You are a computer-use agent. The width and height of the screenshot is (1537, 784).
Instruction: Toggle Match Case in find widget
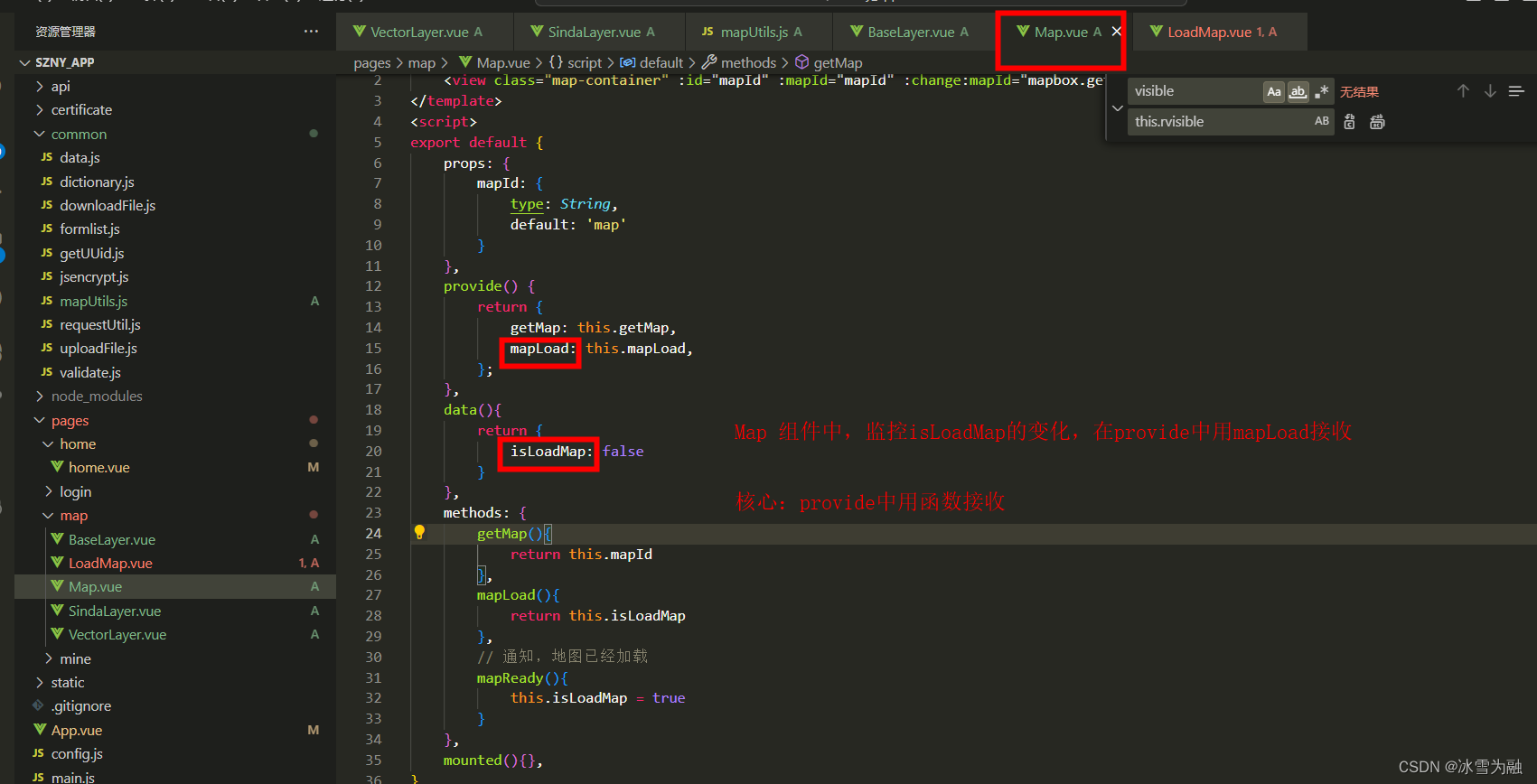(x=1274, y=91)
